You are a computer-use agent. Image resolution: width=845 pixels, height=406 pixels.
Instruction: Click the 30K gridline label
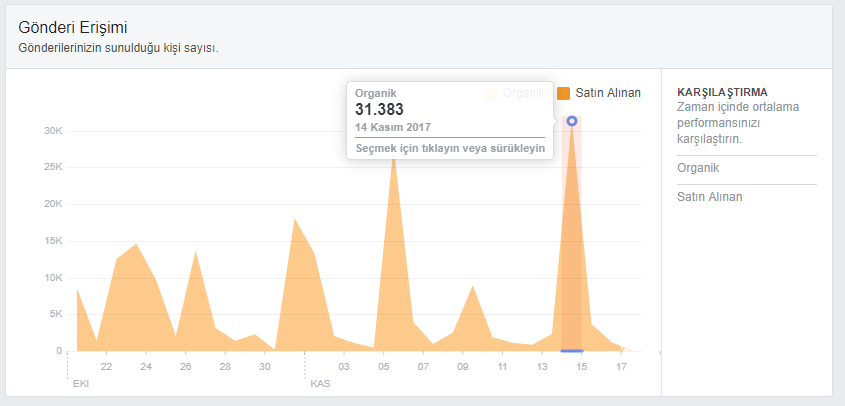(x=53, y=131)
